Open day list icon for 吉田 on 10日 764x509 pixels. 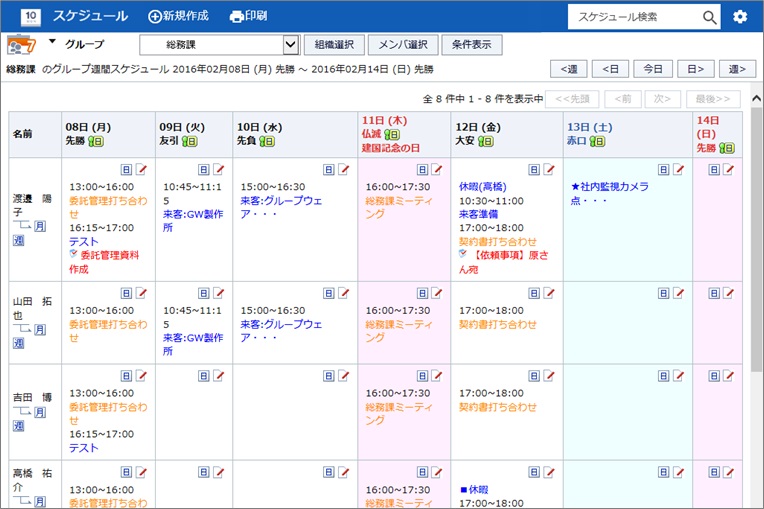pyautogui.click(x=329, y=376)
